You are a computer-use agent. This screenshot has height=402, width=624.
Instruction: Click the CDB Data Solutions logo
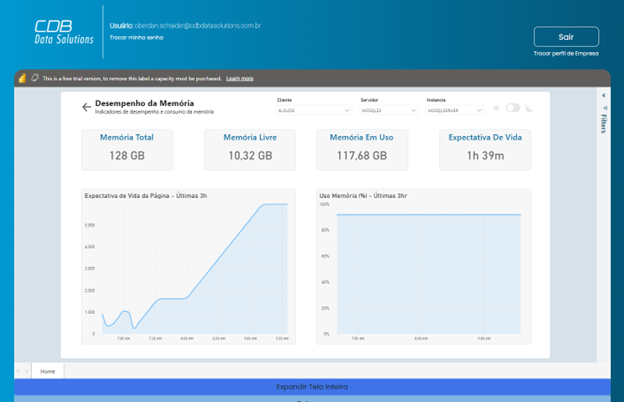(64, 32)
